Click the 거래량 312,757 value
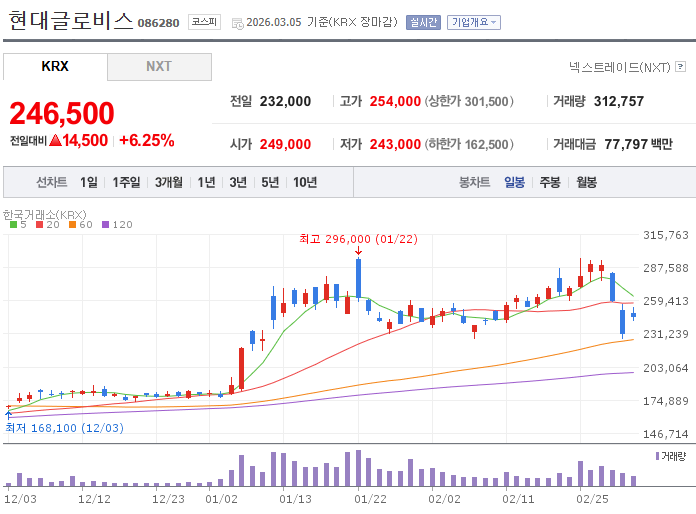Viewport: 696px width, 514px height. (x=619, y=101)
